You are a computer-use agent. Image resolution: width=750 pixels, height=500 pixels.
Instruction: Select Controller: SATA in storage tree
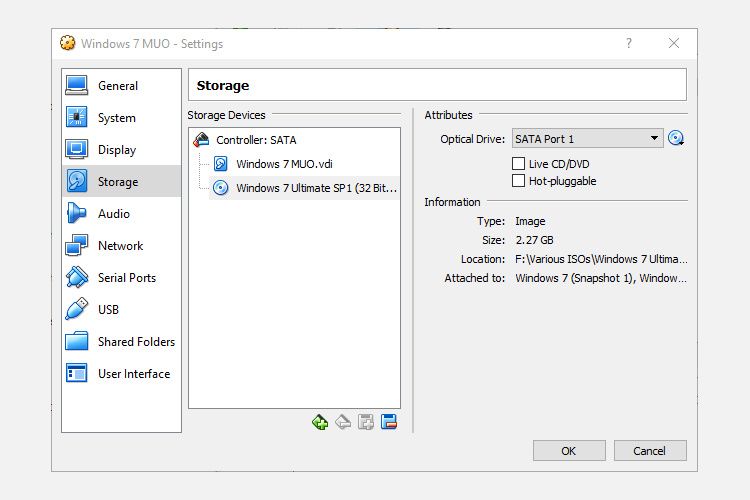coord(295,140)
